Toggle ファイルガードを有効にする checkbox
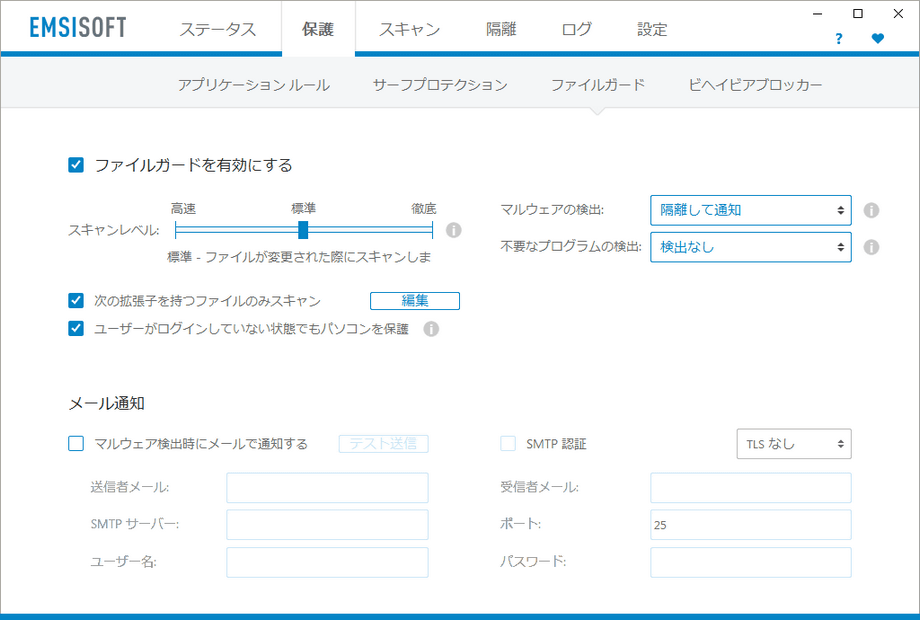Screen dimensions: 920x620 tap(76, 165)
